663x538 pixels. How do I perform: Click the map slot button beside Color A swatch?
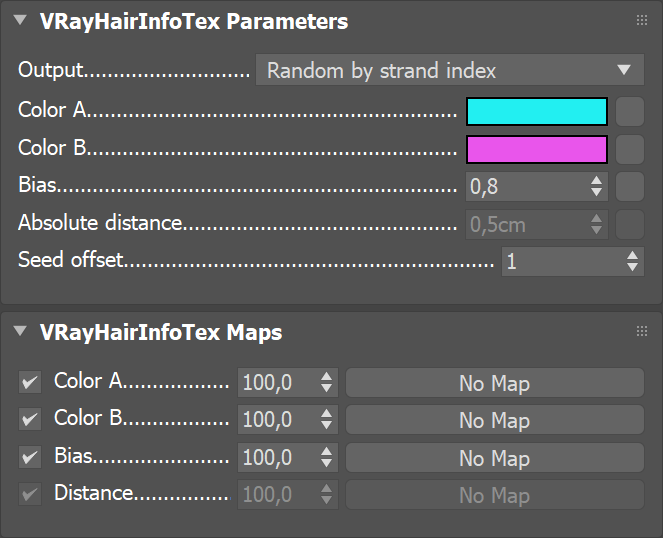click(630, 112)
